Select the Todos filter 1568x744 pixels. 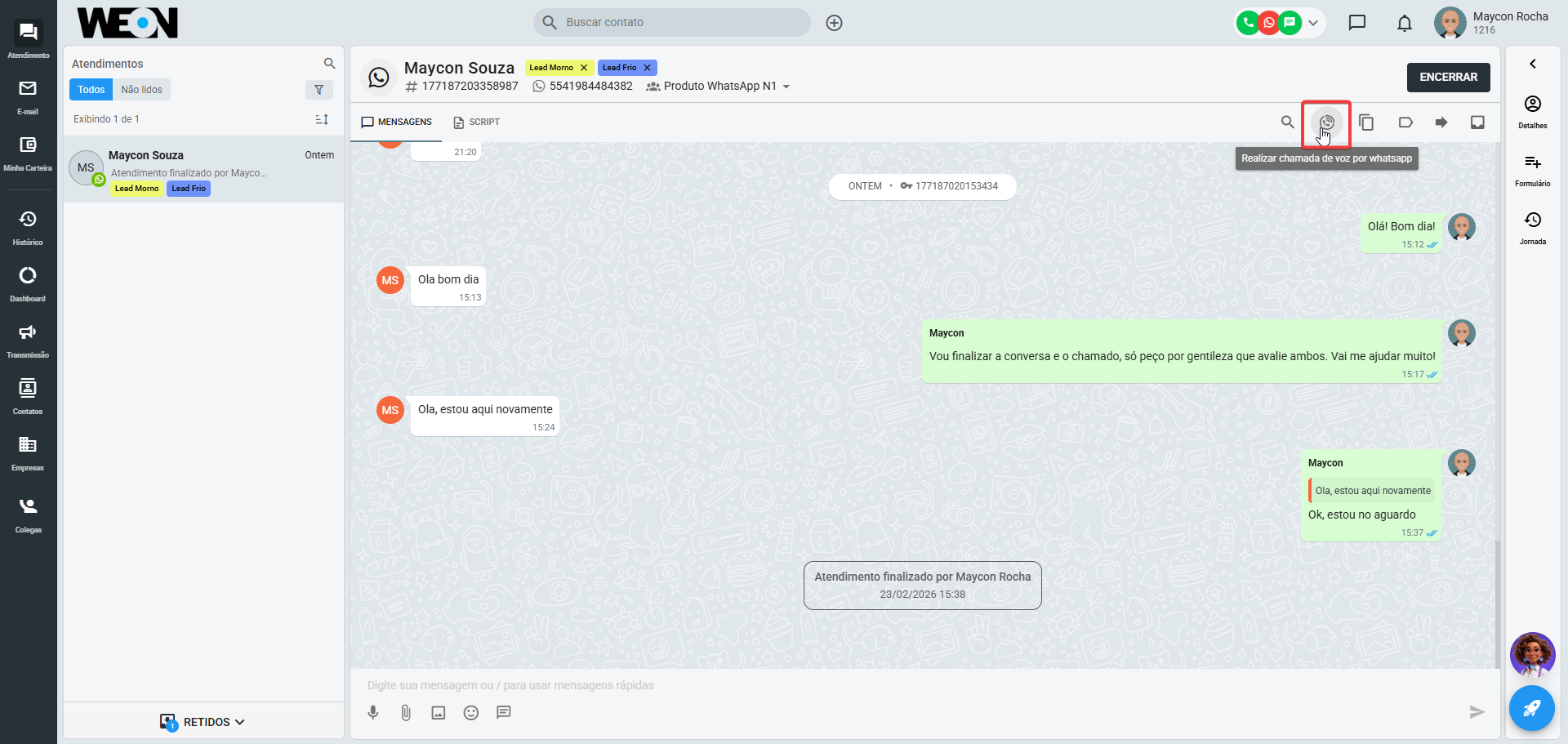pyautogui.click(x=91, y=90)
